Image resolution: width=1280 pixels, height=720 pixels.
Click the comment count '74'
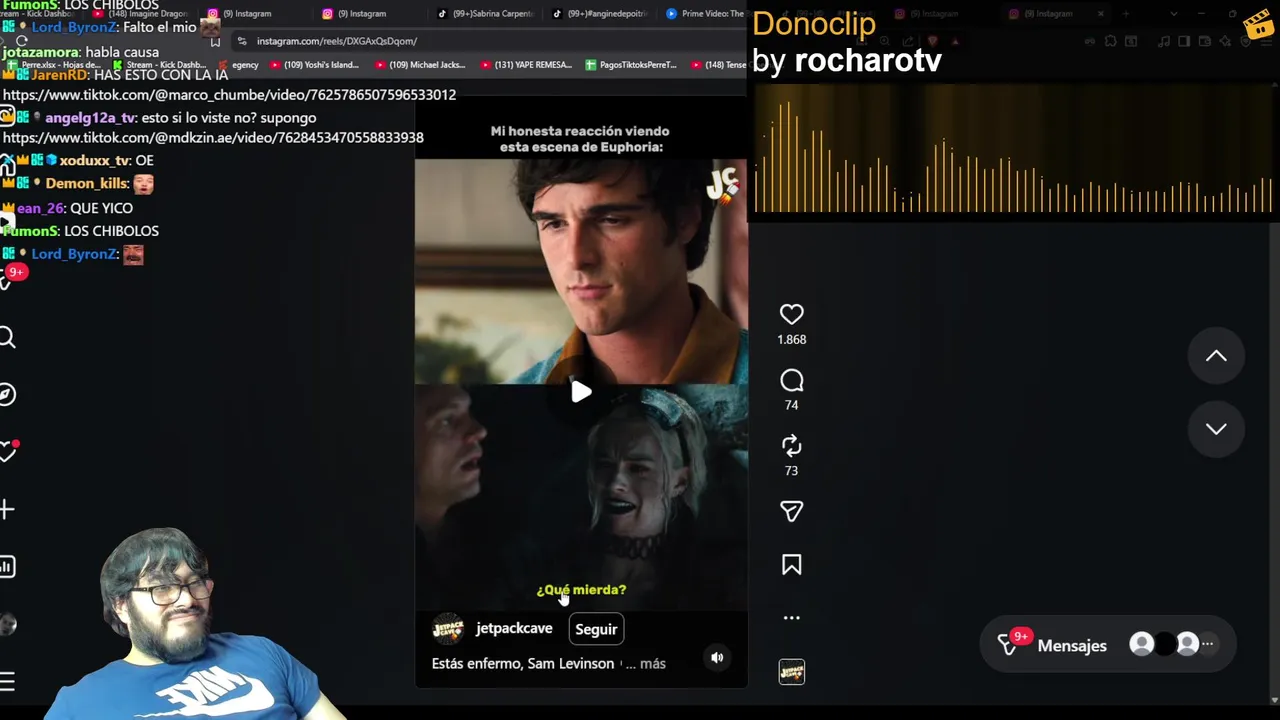[791, 405]
